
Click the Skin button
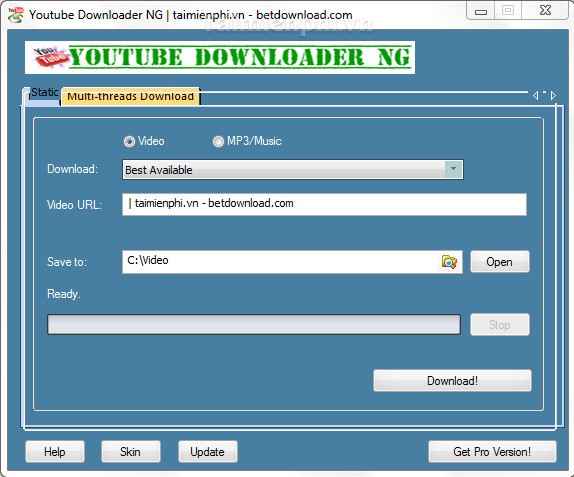(131, 452)
